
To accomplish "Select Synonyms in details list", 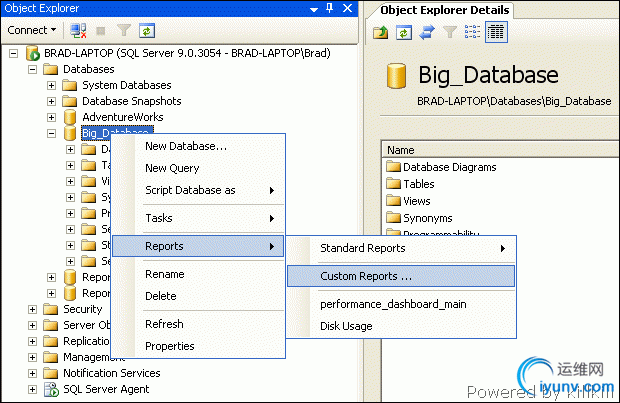I will tap(427, 218).
